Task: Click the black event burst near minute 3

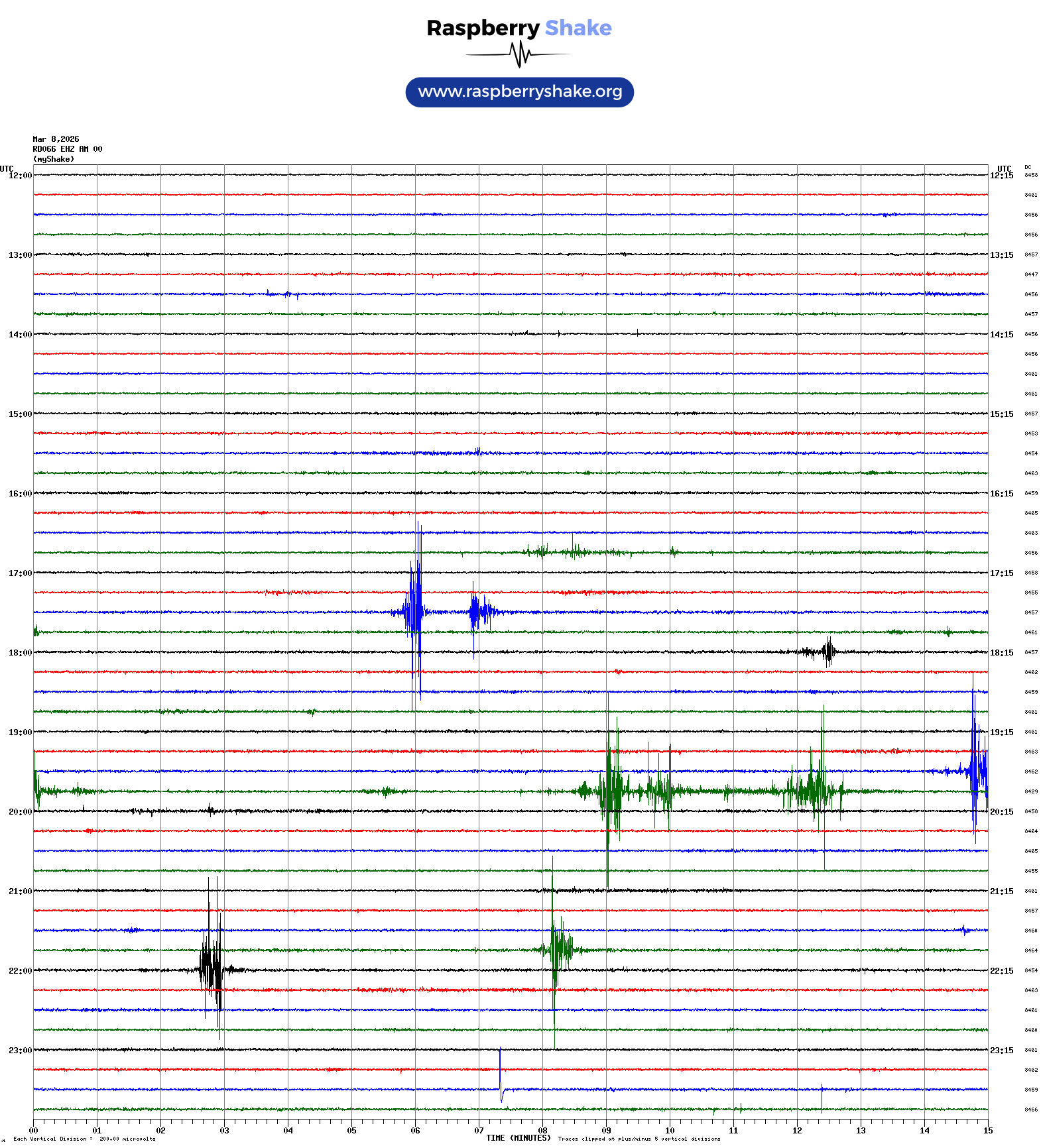Action: pyautogui.click(x=211, y=968)
